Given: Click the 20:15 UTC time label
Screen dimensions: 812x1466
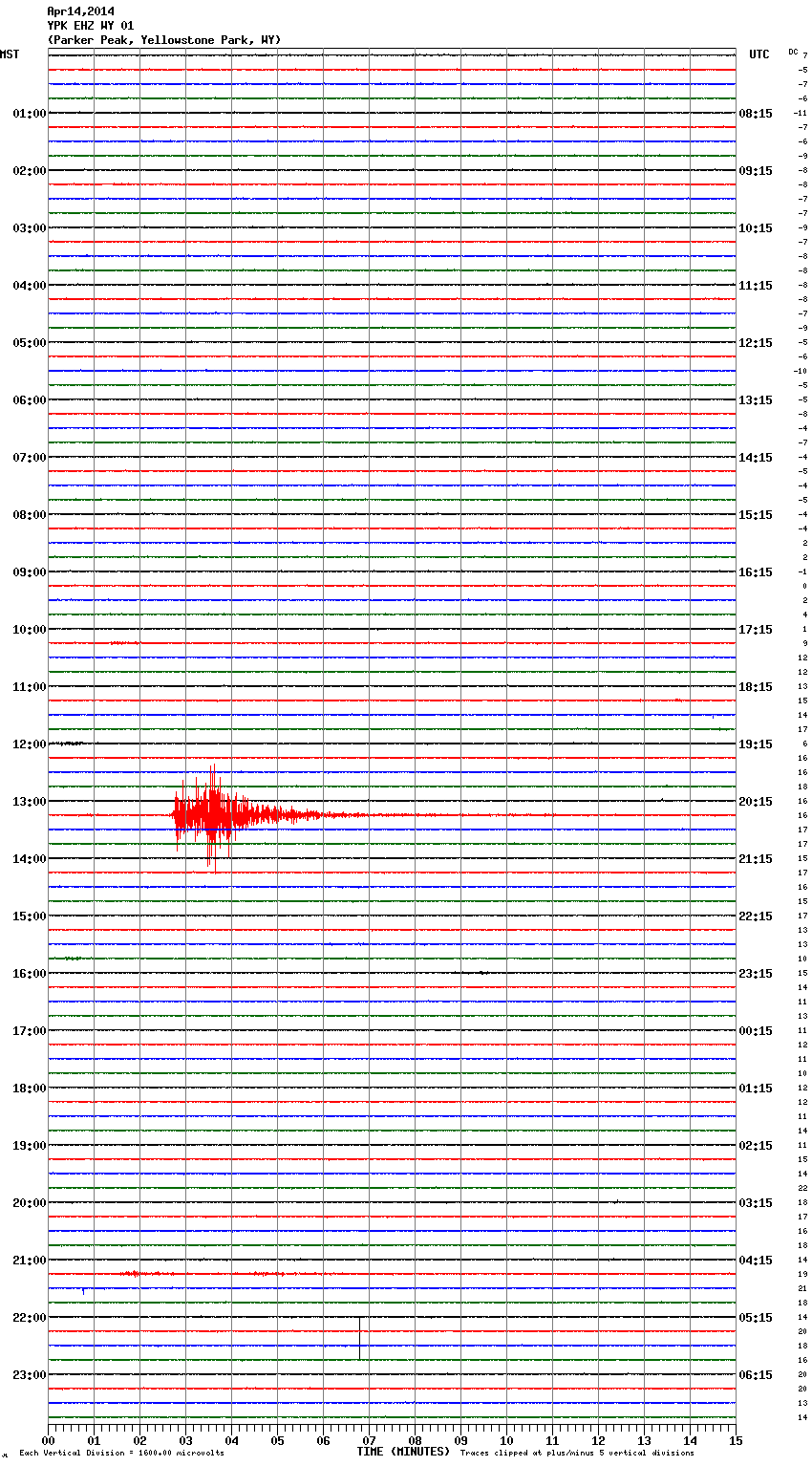Looking at the screenshot, I should pyautogui.click(x=756, y=802).
